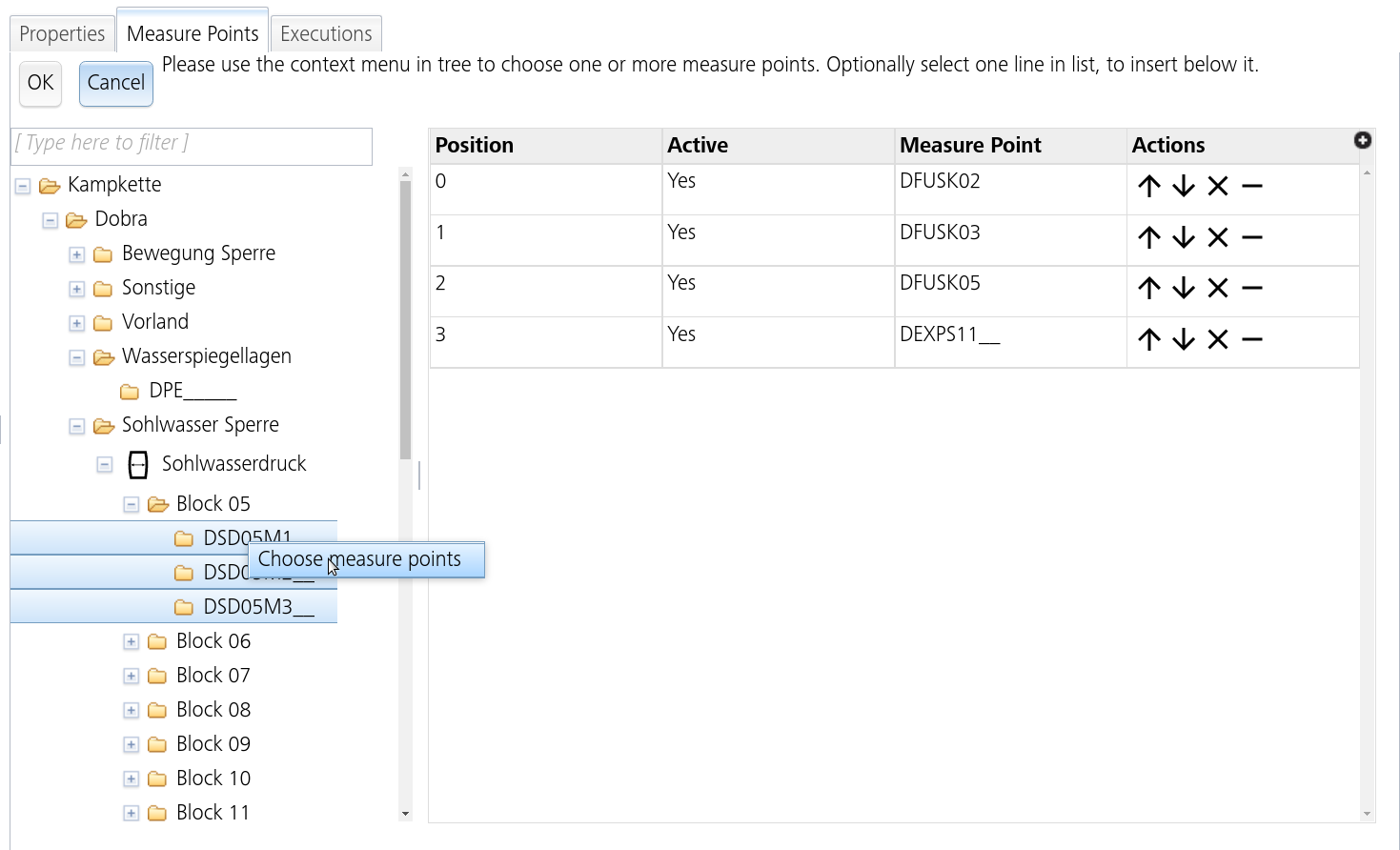Click the down arrow on the DFUSK03 row
Image resolution: width=1400 pixels, height=850 pixels.
click(x=1183, y=237)
